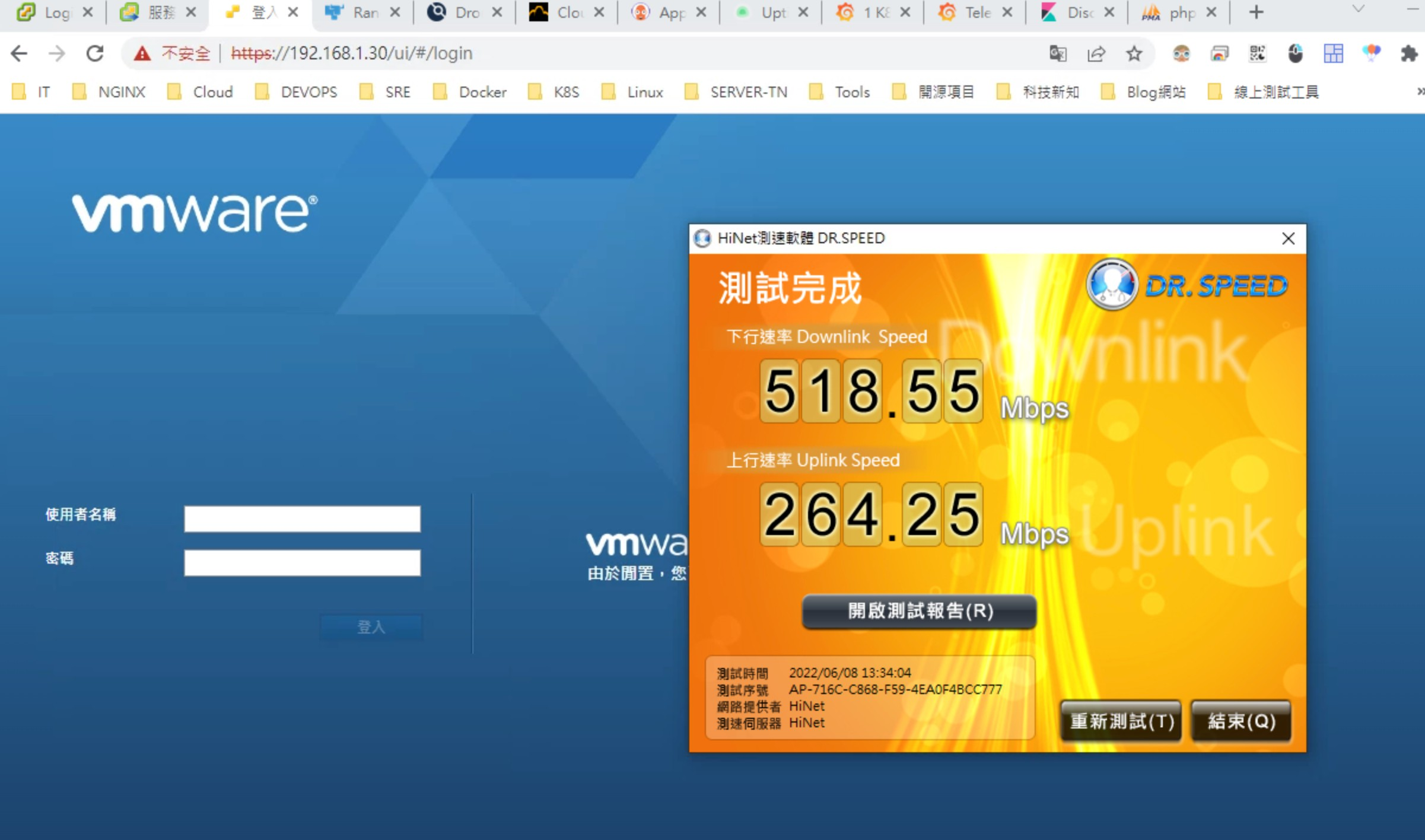
Task: Open the Tools bookmark folder
Action: (840, 92)
